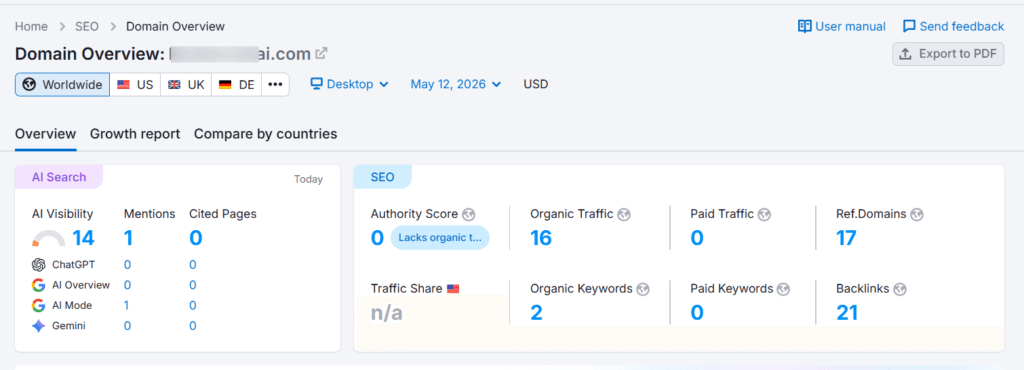The image size is (1024, 370).
Task: Open AI Mode mentions value 1
Action: click(127, 305)
